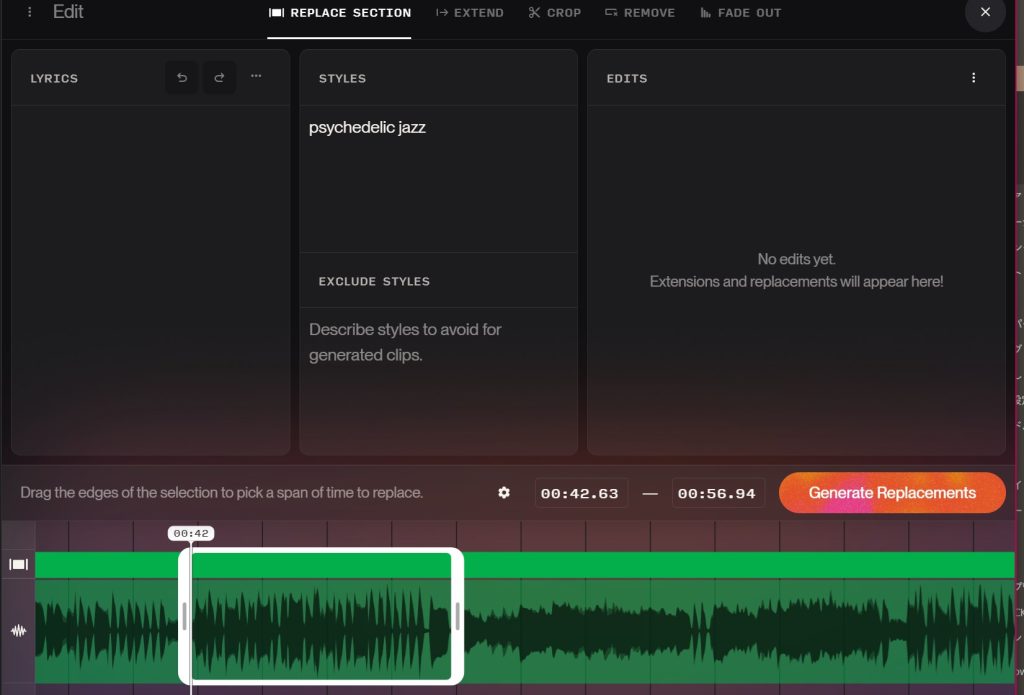Image resolution: width=1024 pixels, height=695 pixels.
Task: Undo the last lyrics change
Action: click(x=182, y=78)
